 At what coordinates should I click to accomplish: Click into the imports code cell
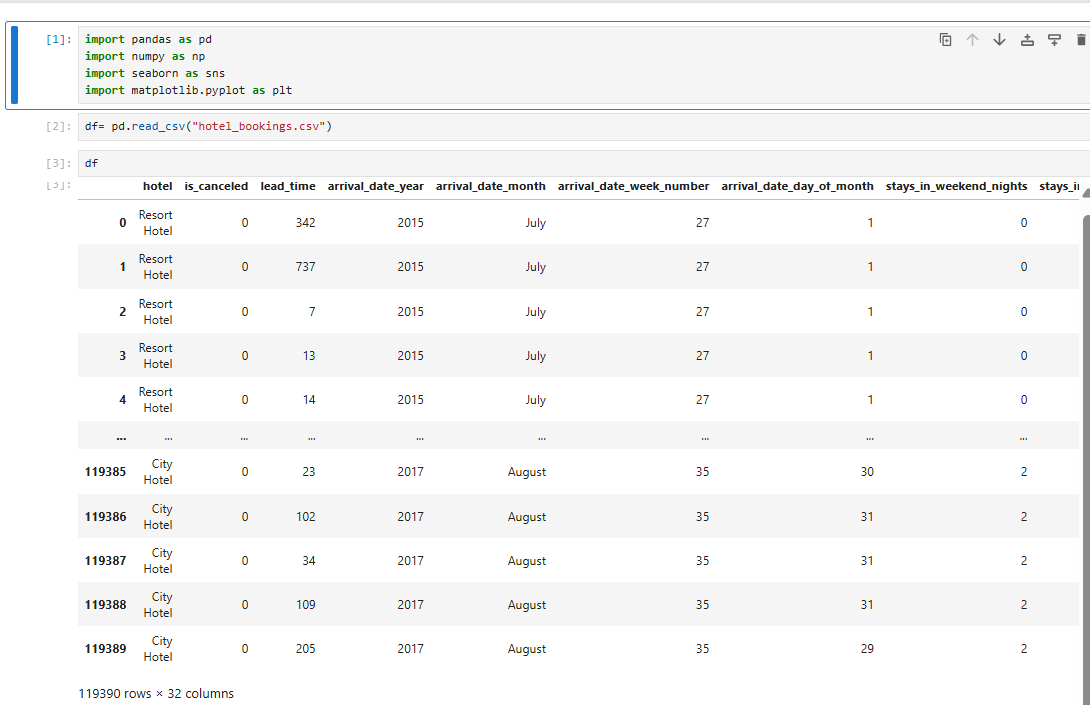point(500,65)
